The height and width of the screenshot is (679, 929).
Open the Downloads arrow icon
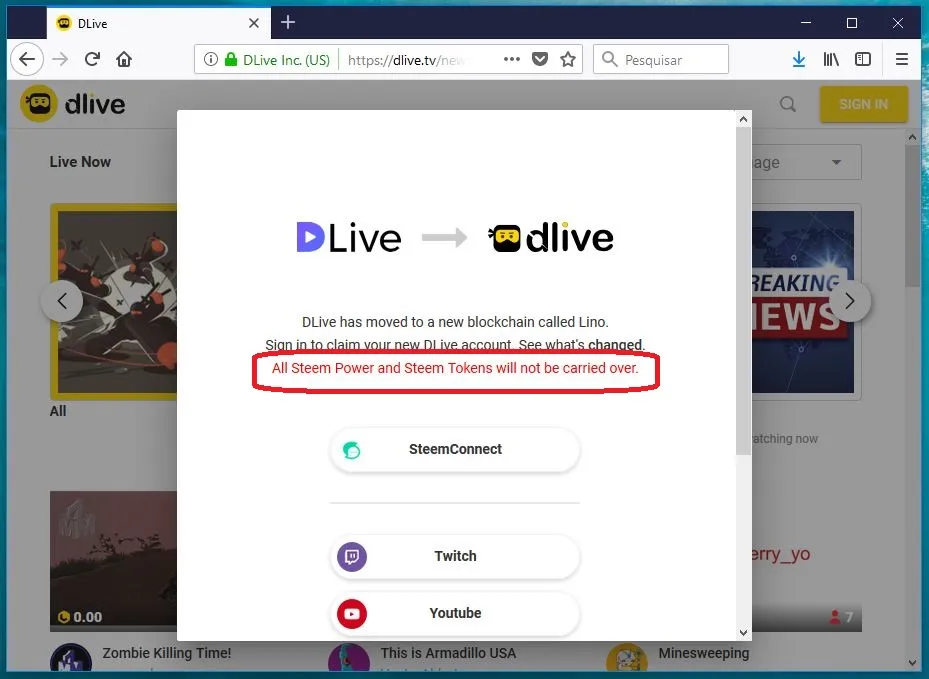798,59
